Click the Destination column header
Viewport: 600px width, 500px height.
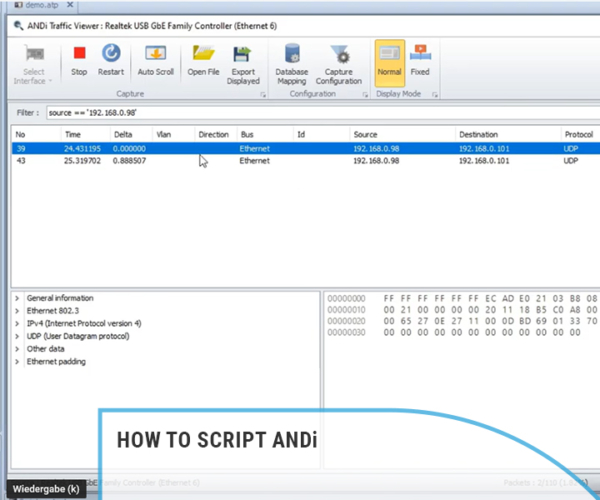pyautogui.click(x=478, y=134)
